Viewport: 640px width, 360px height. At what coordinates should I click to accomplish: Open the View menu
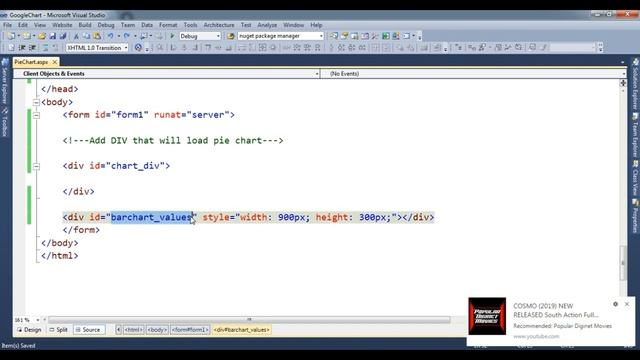coord(40,25)
